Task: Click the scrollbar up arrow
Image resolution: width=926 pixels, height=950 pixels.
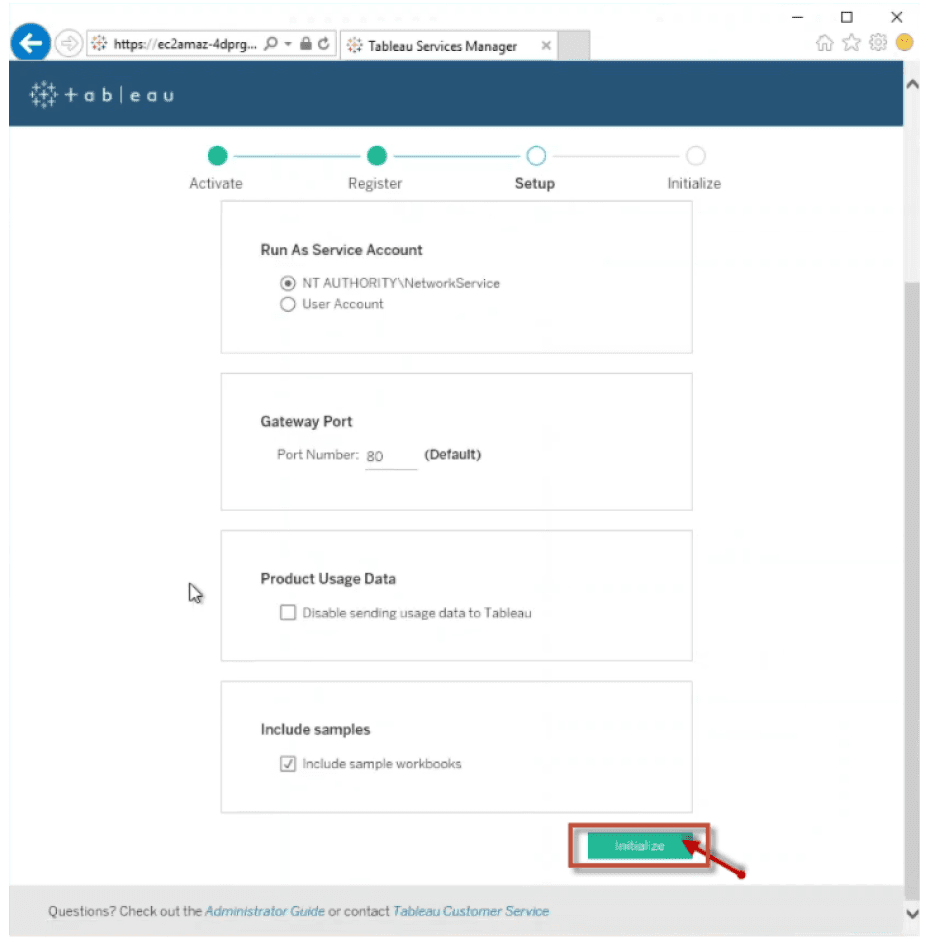Action: [912, 85]
